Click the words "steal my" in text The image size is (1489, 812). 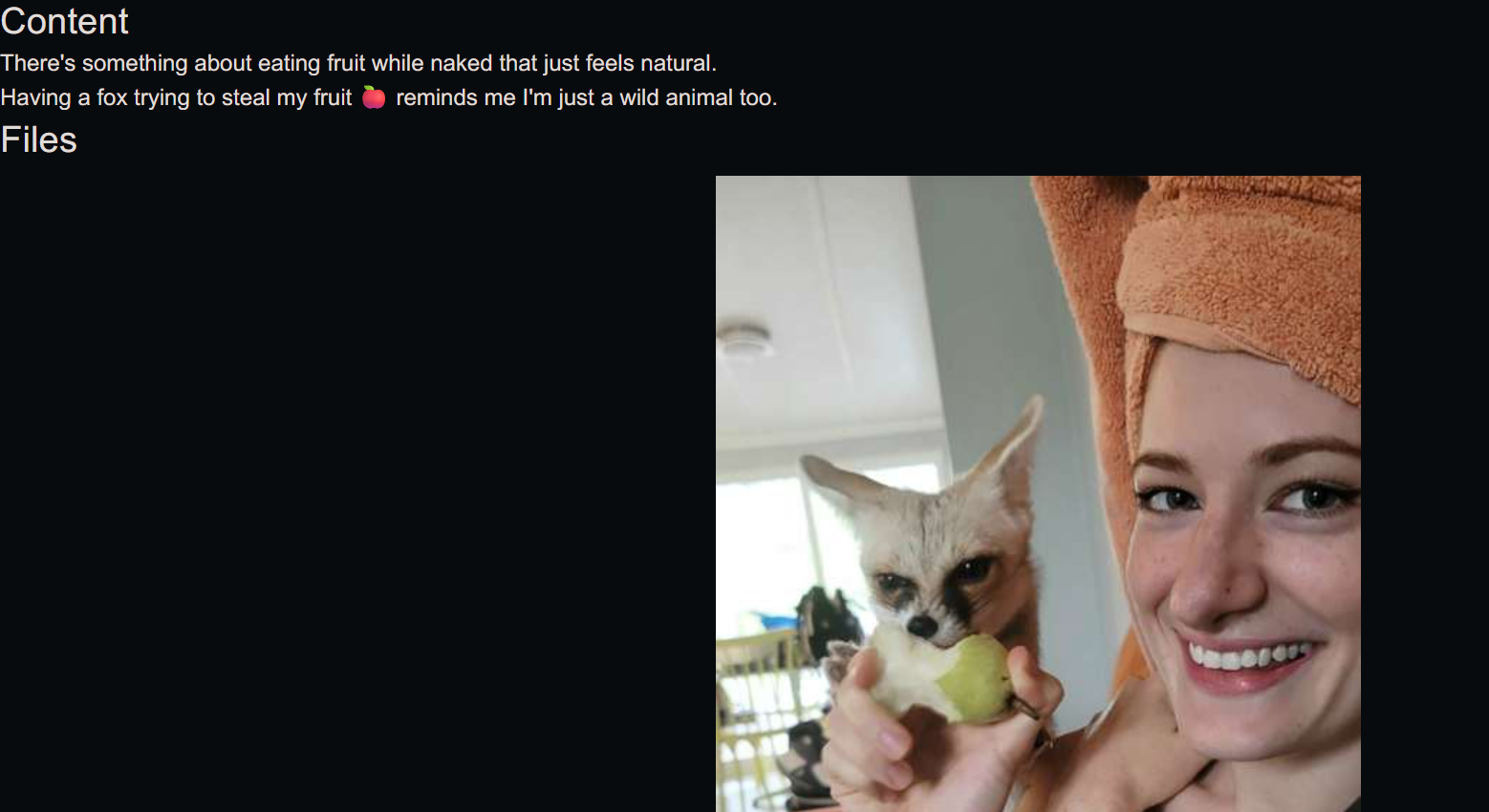click(264, 97)
